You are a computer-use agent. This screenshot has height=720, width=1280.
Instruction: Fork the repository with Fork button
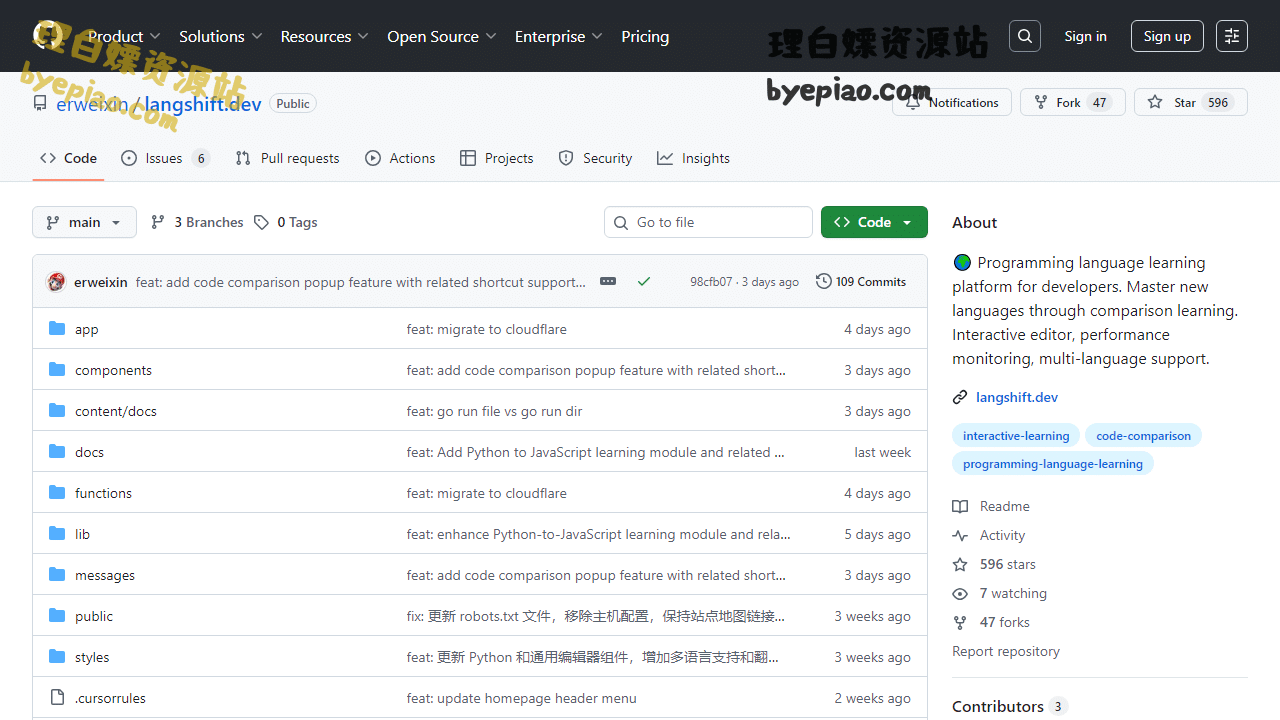1072,102
